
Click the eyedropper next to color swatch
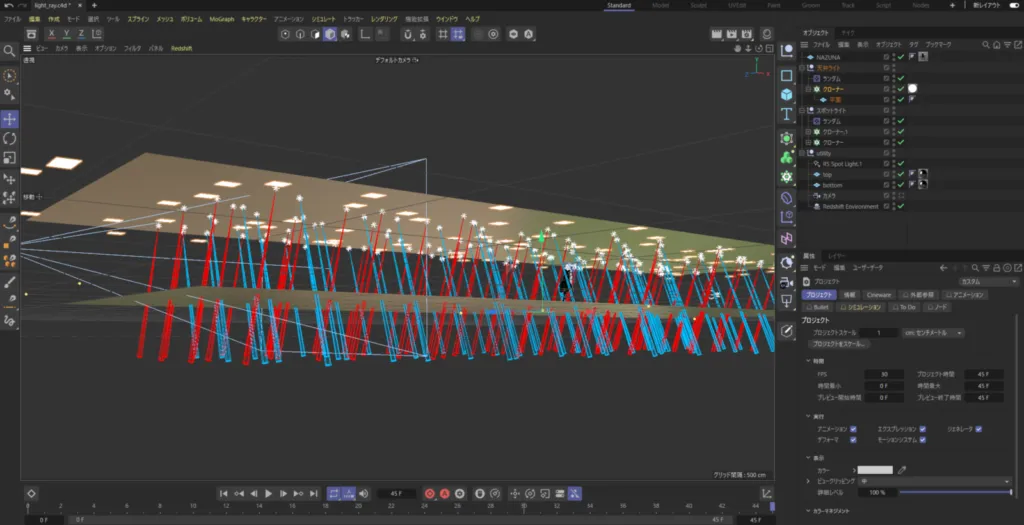point(902,469)
